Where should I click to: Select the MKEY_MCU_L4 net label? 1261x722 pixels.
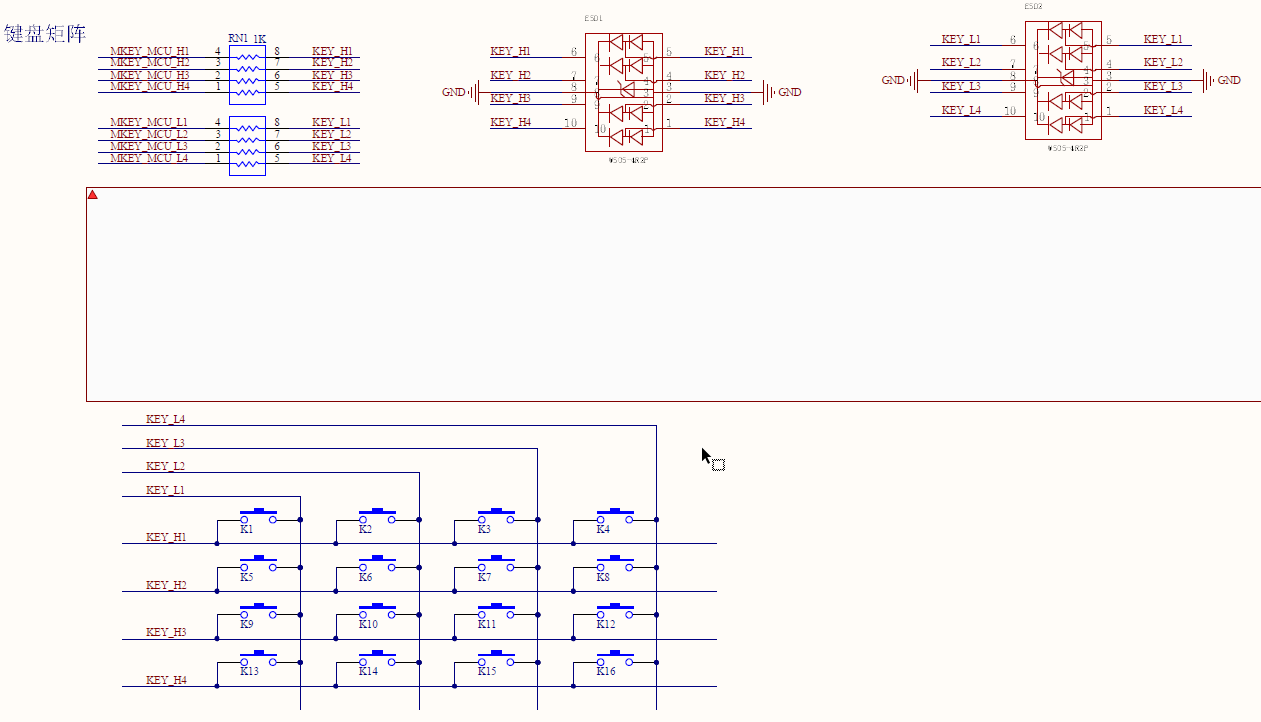click(149, 158)
